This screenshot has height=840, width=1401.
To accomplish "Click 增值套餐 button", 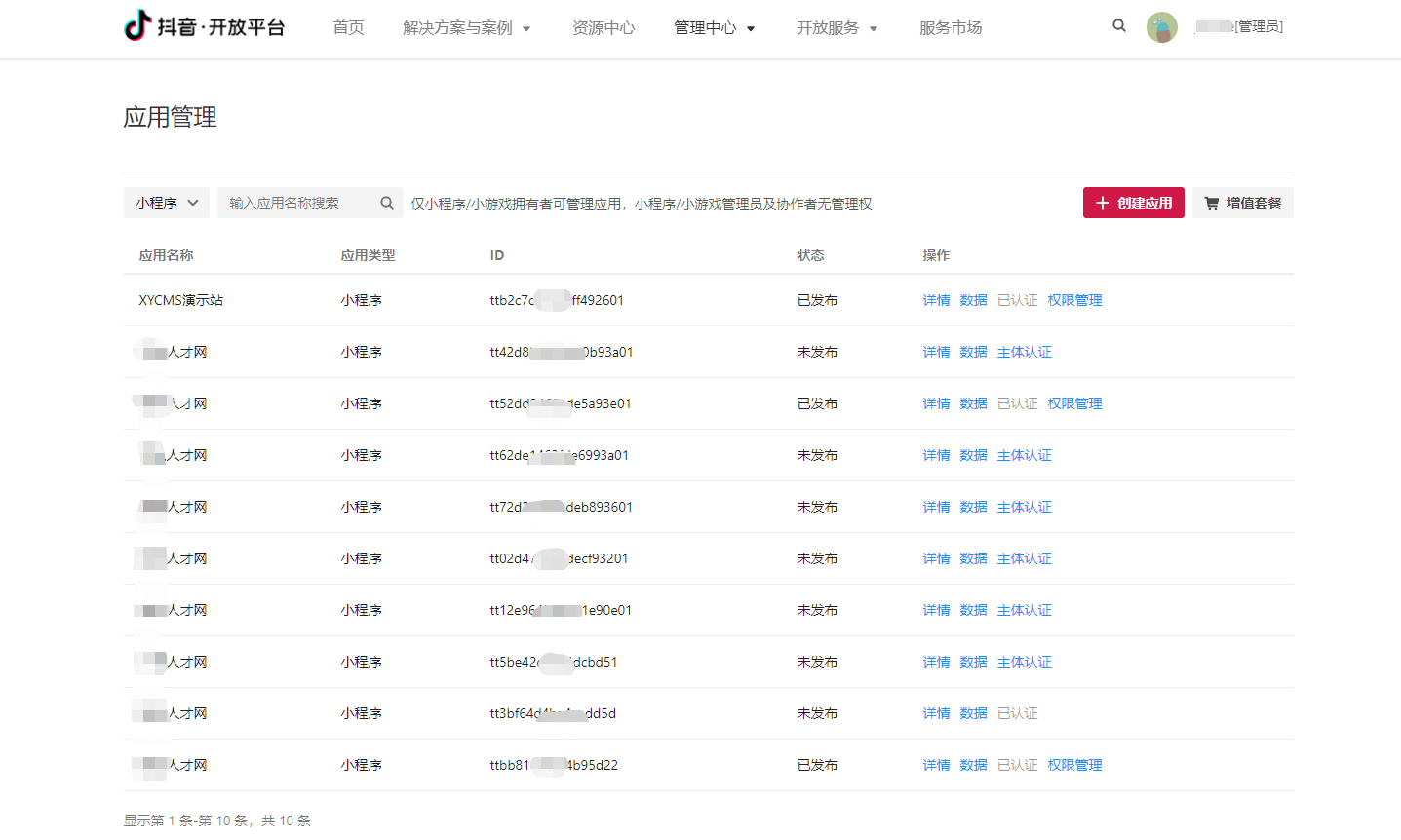I will 1243,203.
